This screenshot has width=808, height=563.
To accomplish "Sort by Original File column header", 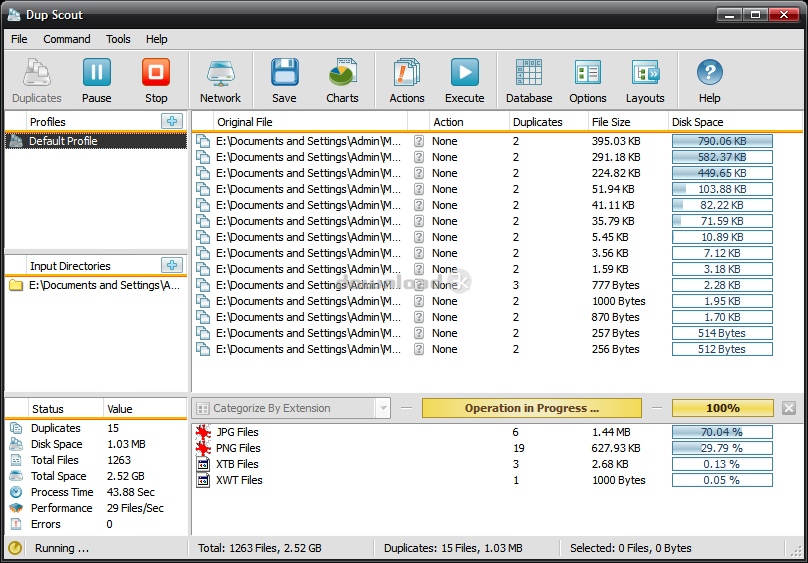I will [x=311, y=122].
